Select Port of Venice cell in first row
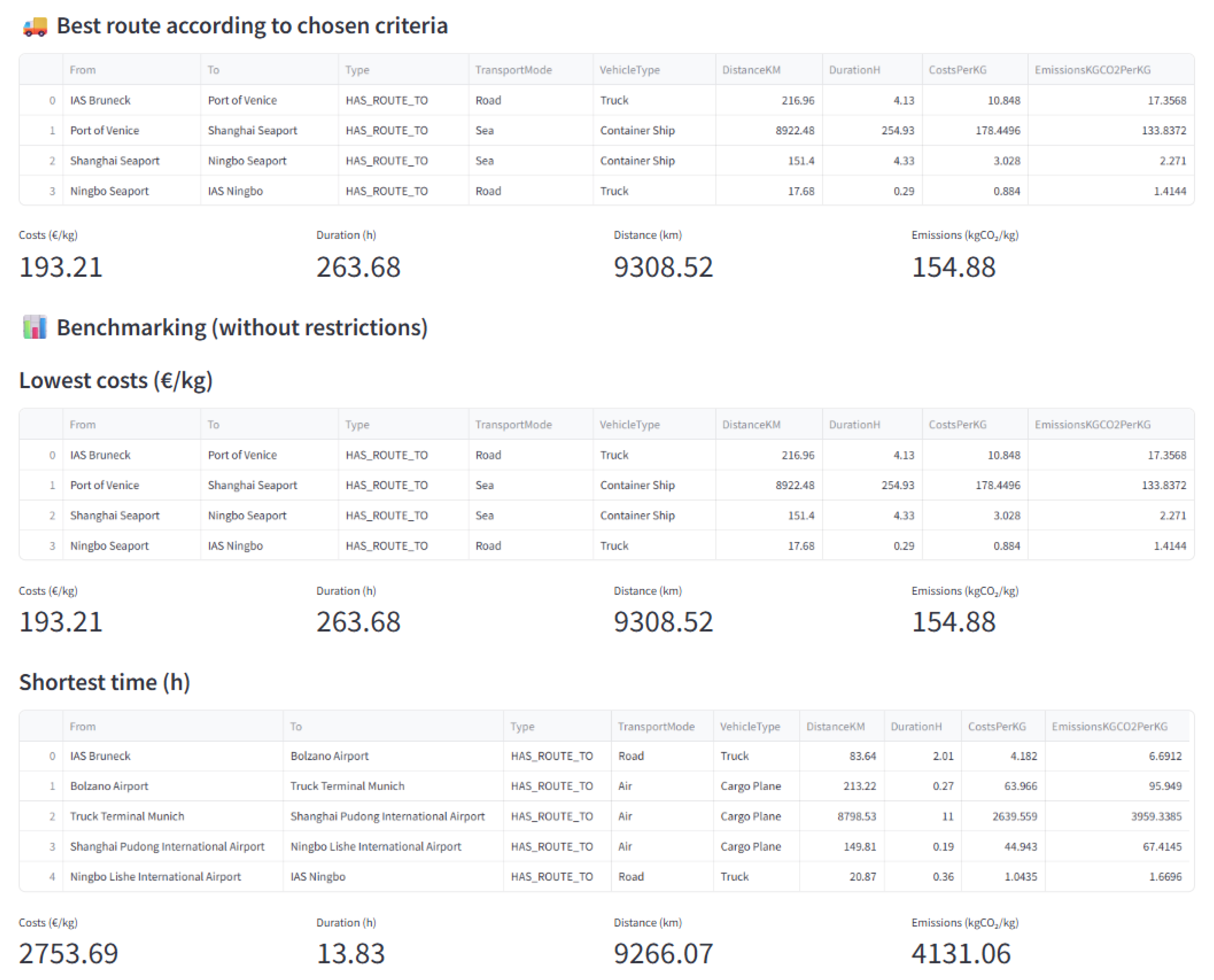Image resolution: width=1214 pixels, height=980 pixels. click(242, 101)
